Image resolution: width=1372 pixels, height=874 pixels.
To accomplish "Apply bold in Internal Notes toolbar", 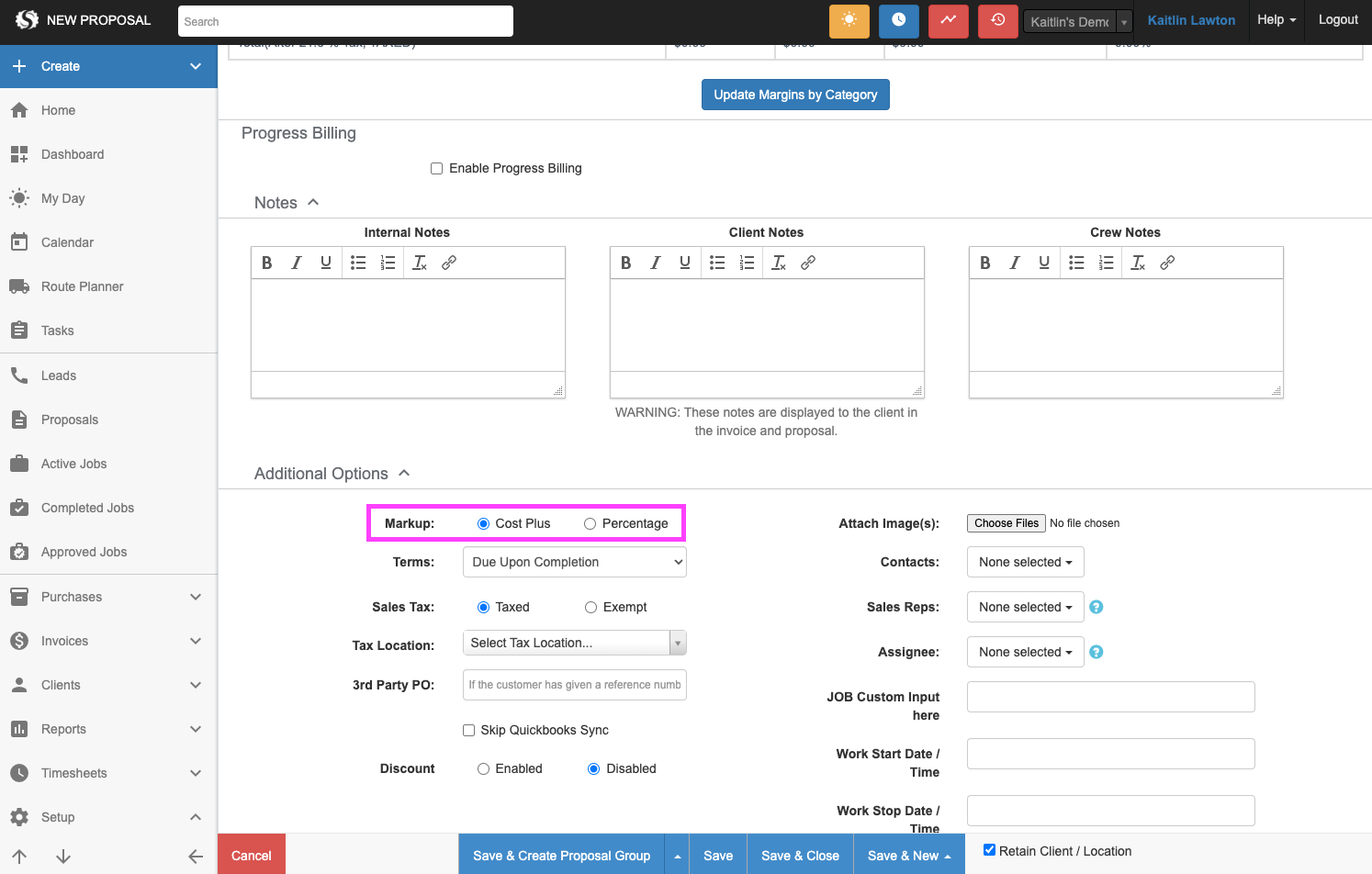I will tap(267, 263).
